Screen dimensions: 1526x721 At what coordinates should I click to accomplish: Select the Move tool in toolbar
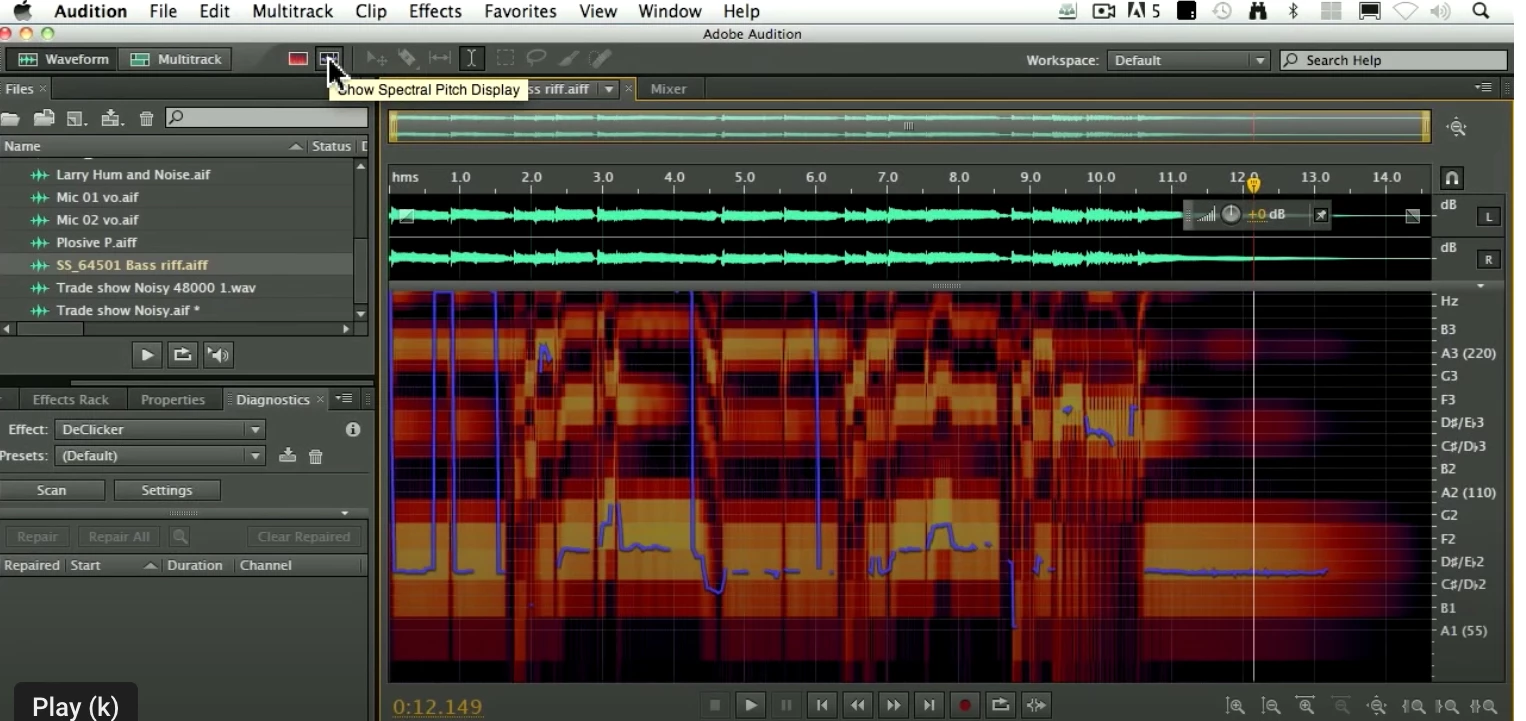pyautogui.click(x=376, y=59)
